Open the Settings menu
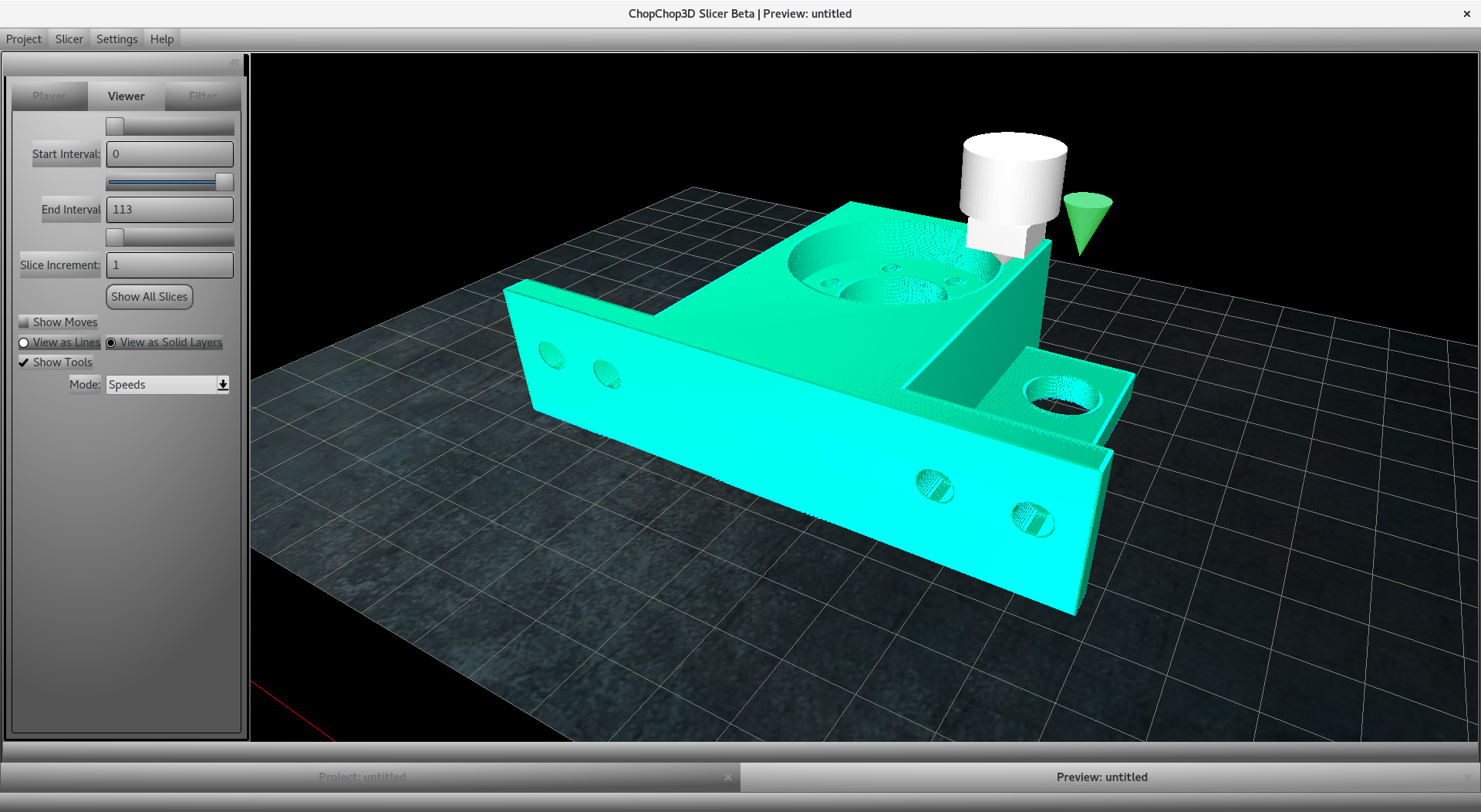 (117, 39)
